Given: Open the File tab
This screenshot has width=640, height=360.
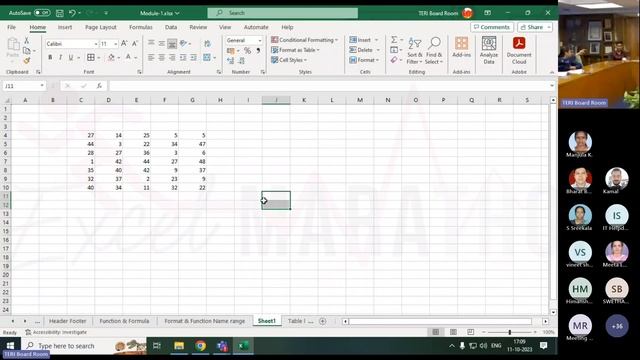Looking at the screenshot, I should click(11, 27).
